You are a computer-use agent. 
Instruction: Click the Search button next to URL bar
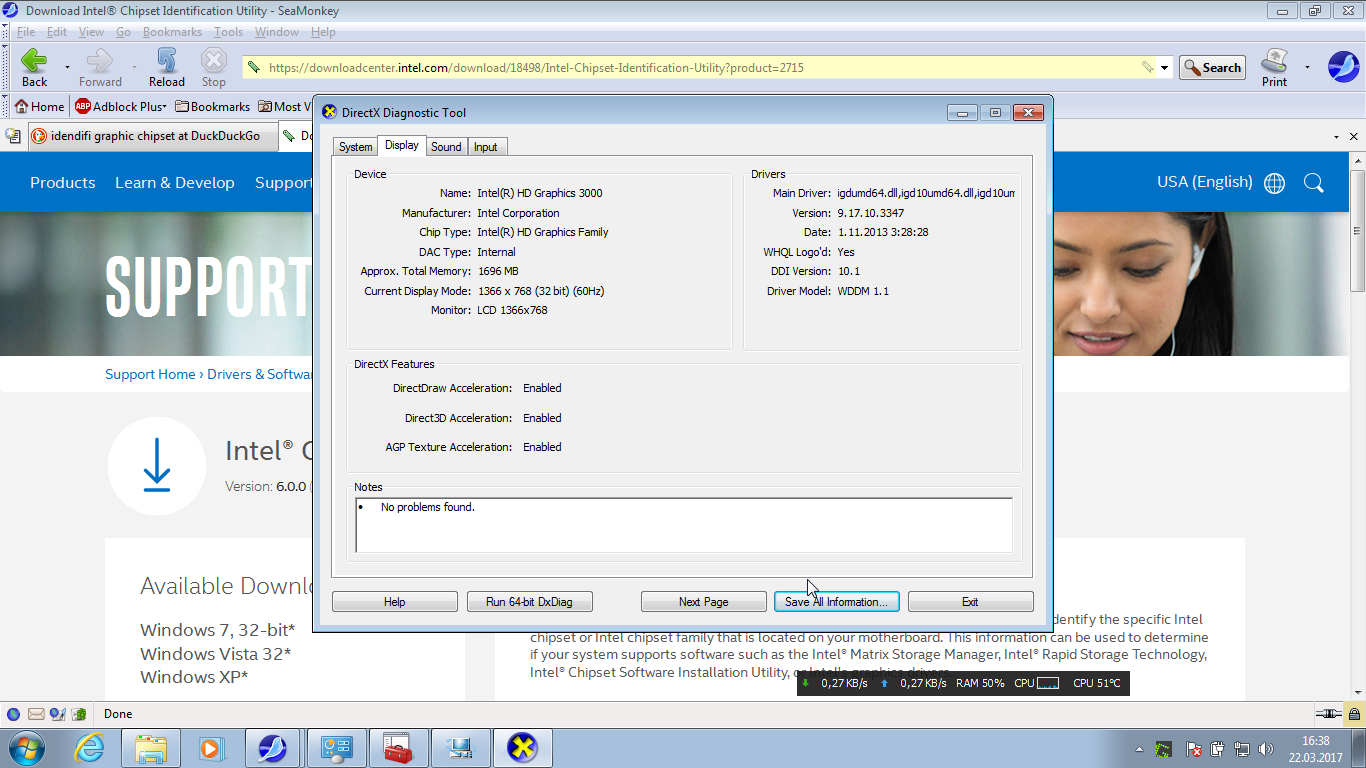[1212, 68]
